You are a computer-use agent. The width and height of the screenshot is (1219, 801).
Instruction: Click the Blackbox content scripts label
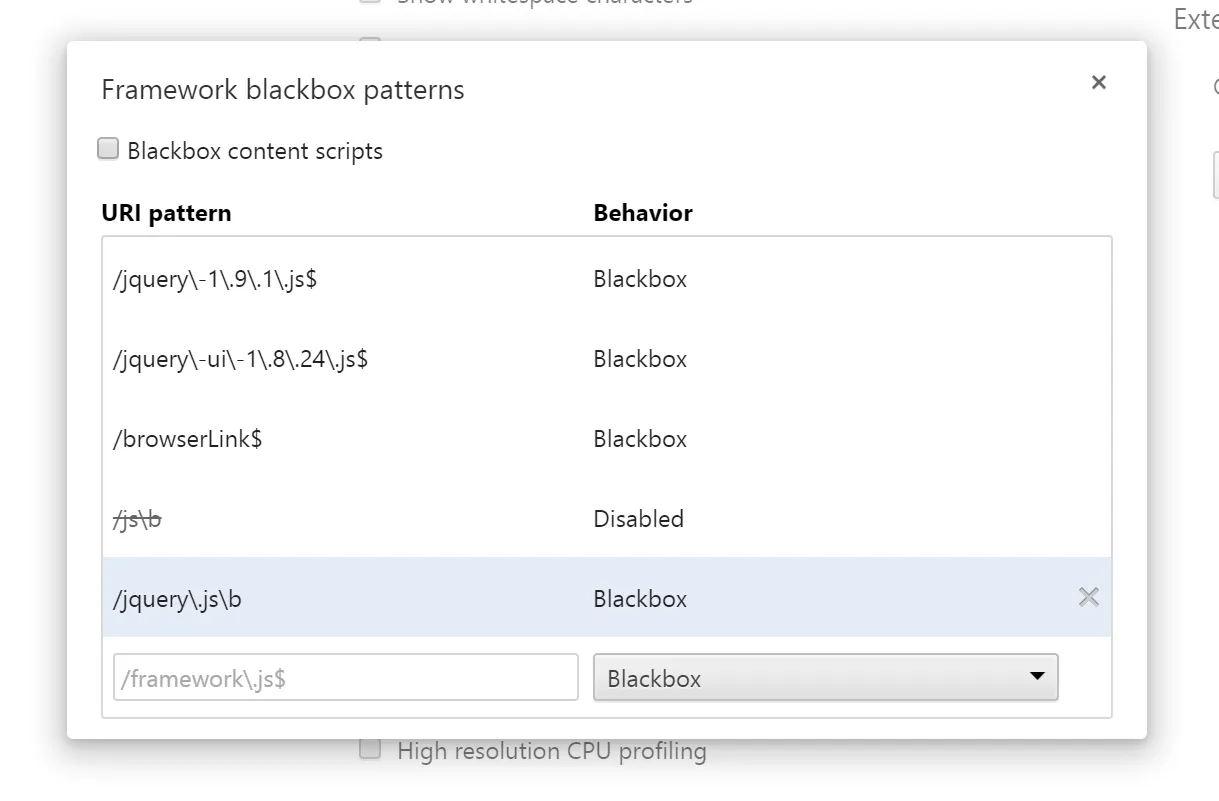[x=255, y=151]
